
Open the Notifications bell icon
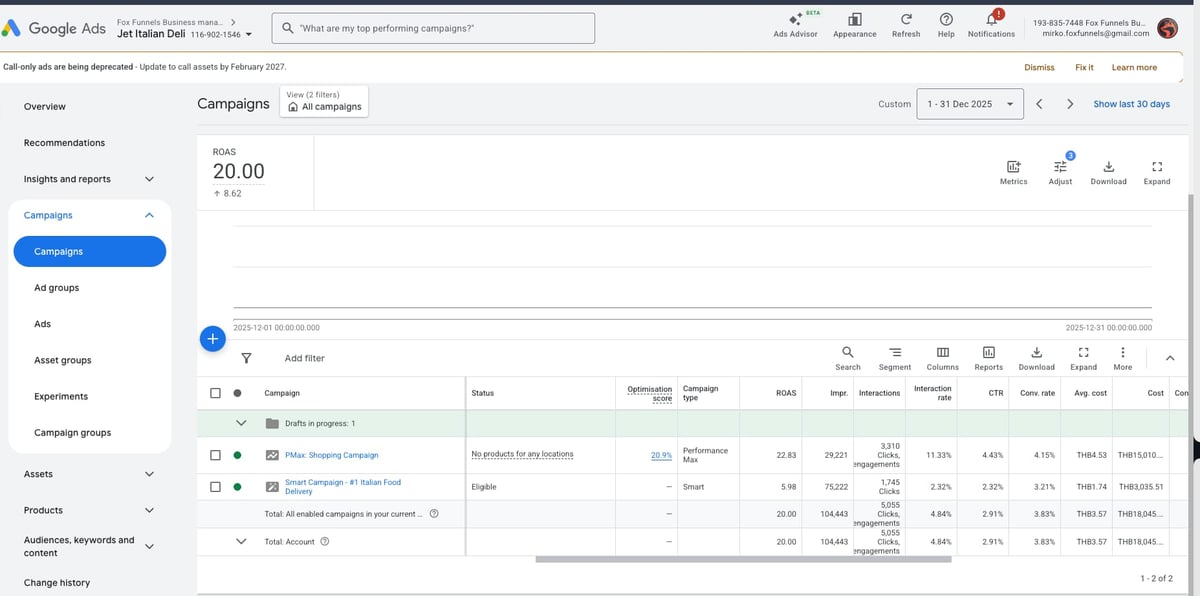[992, 18]
